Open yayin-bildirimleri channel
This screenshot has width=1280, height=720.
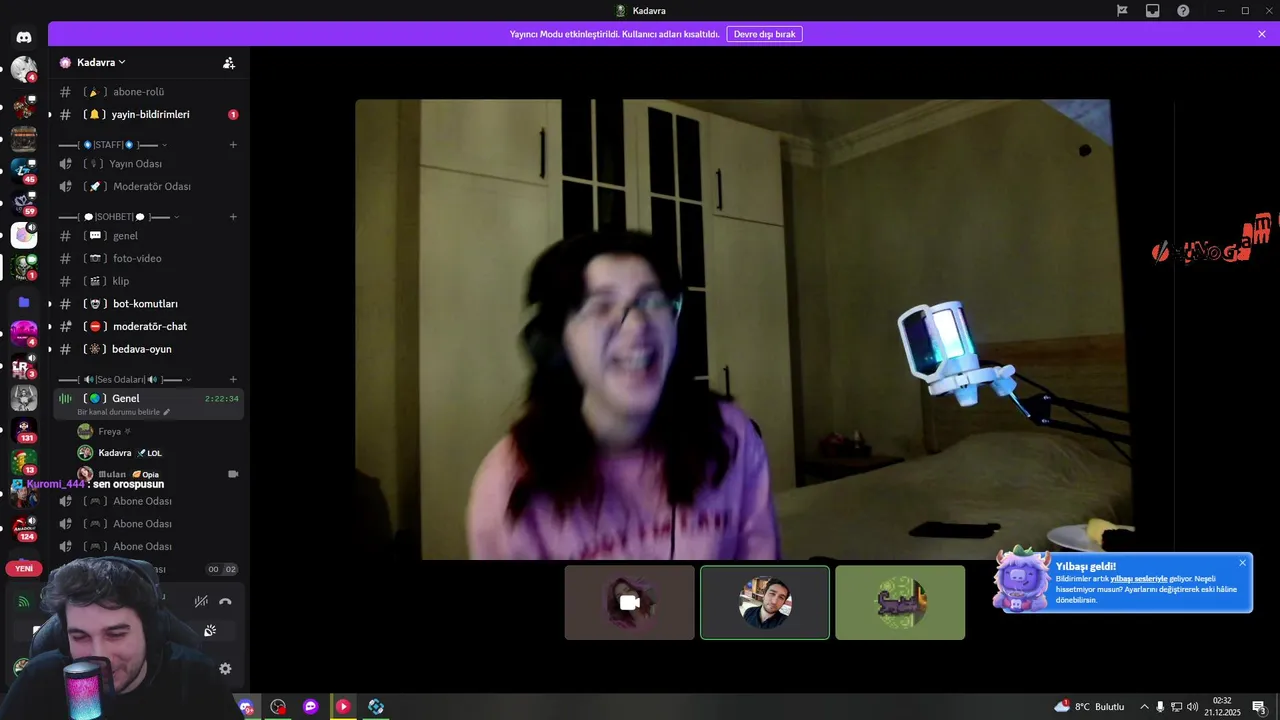[x=148, y=115]
